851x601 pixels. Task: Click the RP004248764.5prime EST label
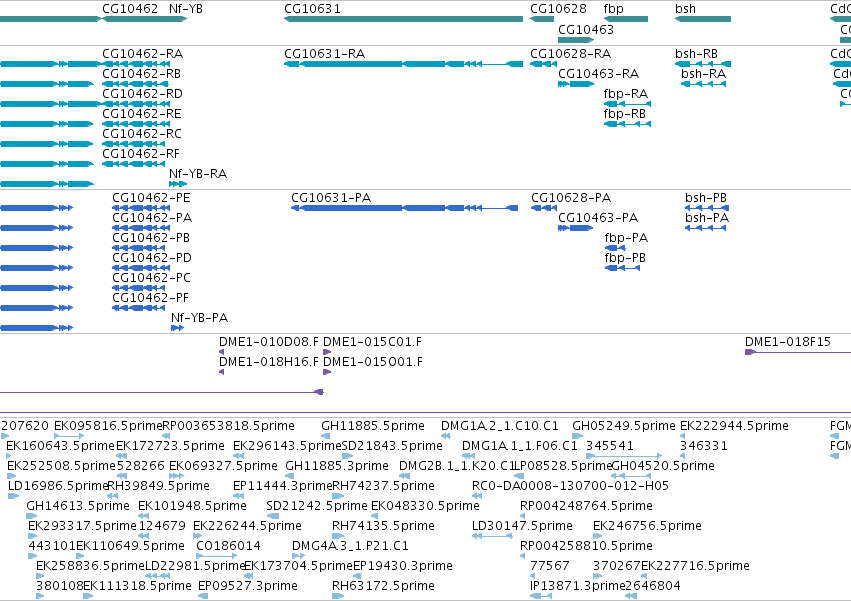point(586,506)
